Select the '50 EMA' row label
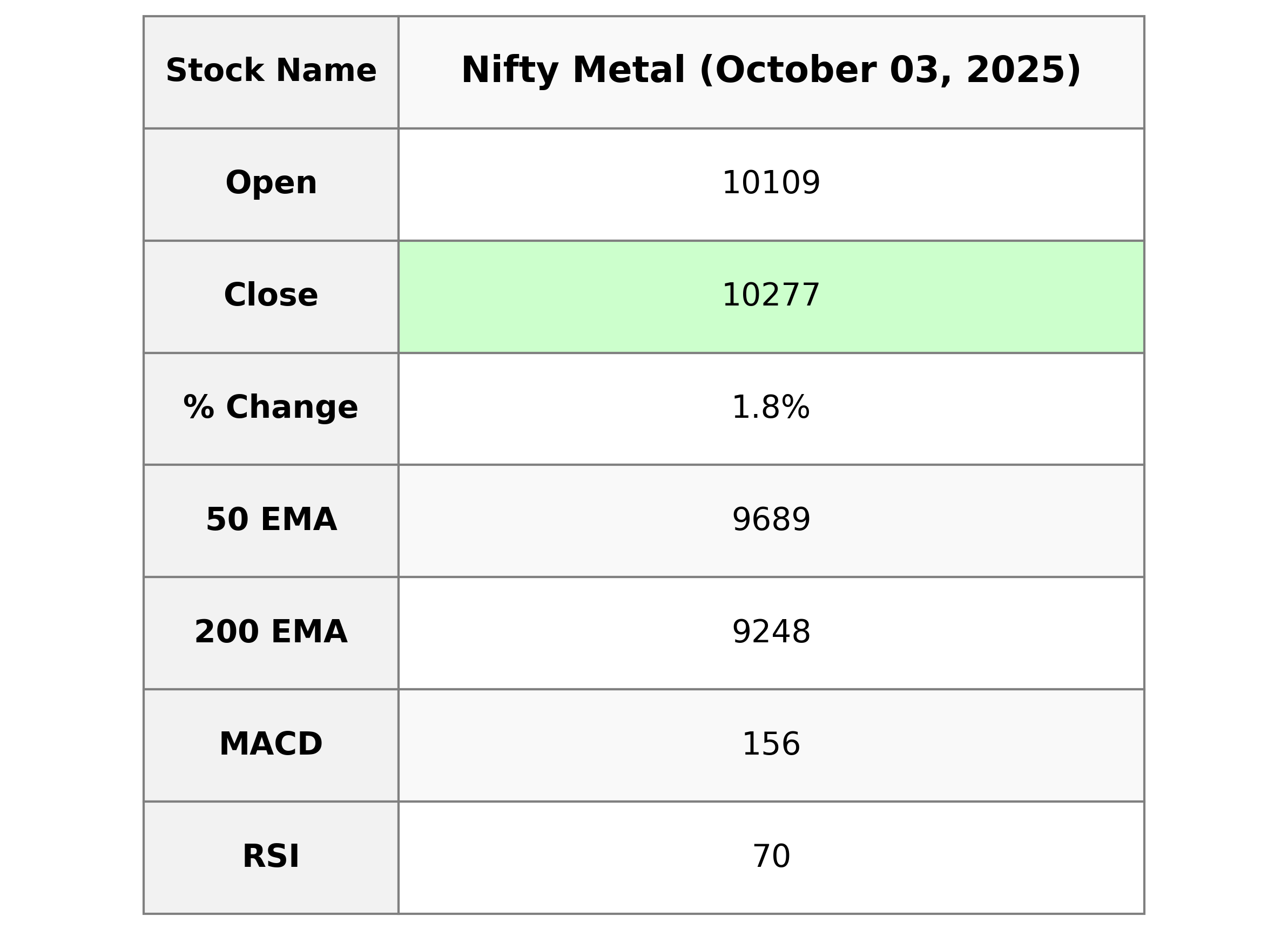Image resolution: width=1288 pixels, height=930 pixels. coord(271,519)
